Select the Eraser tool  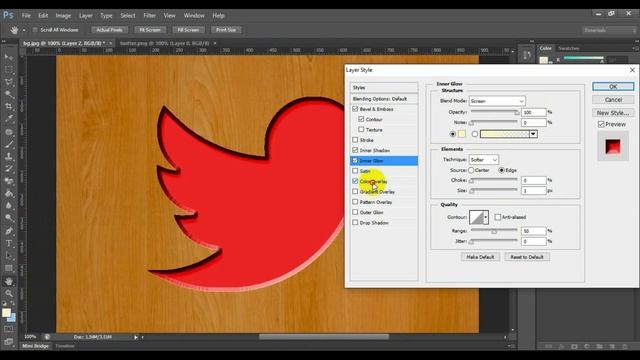[x=9, y=181]
